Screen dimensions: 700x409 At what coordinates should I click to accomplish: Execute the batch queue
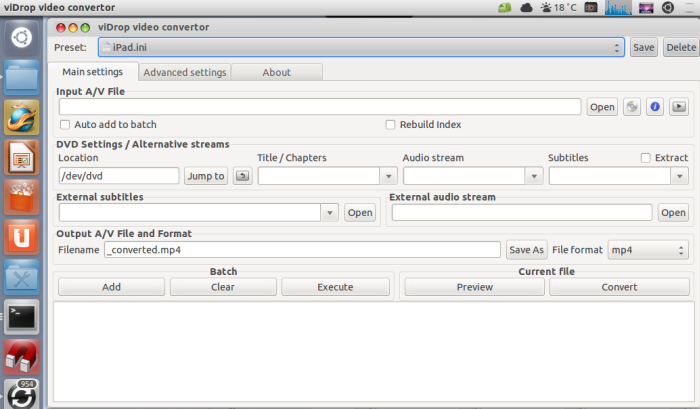coord(335,287)
